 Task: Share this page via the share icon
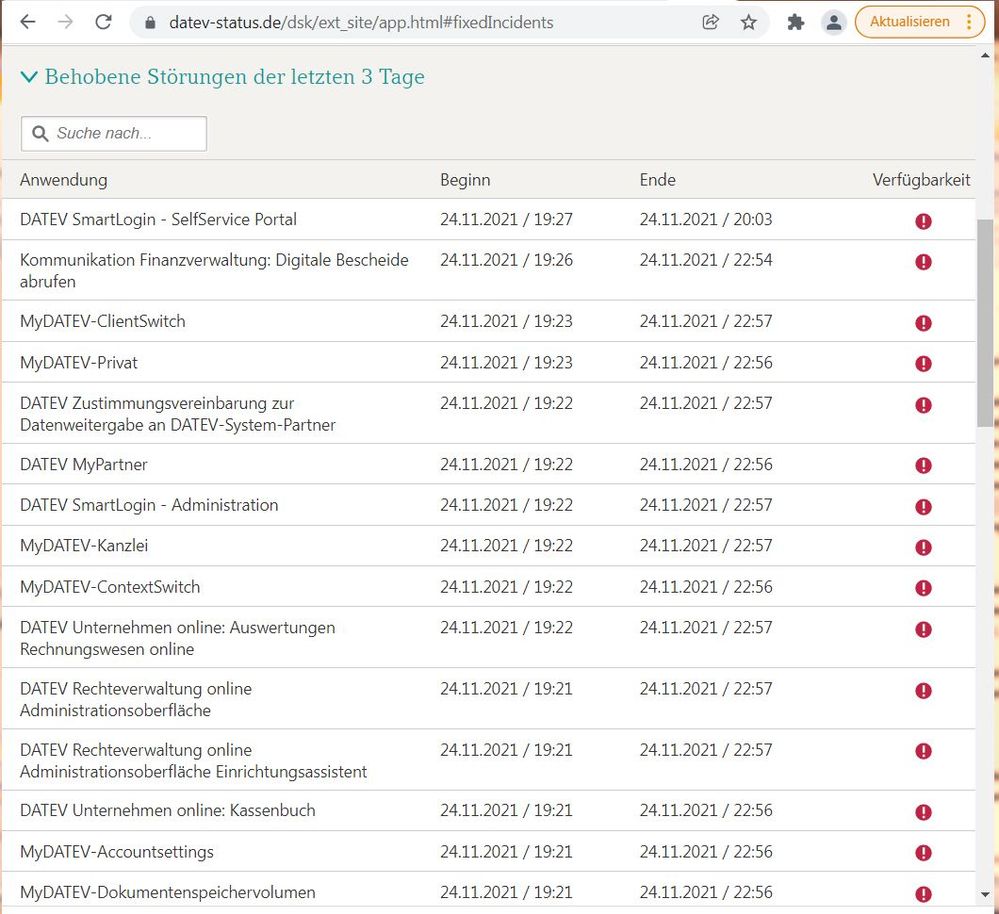click(x=710, y=22)
